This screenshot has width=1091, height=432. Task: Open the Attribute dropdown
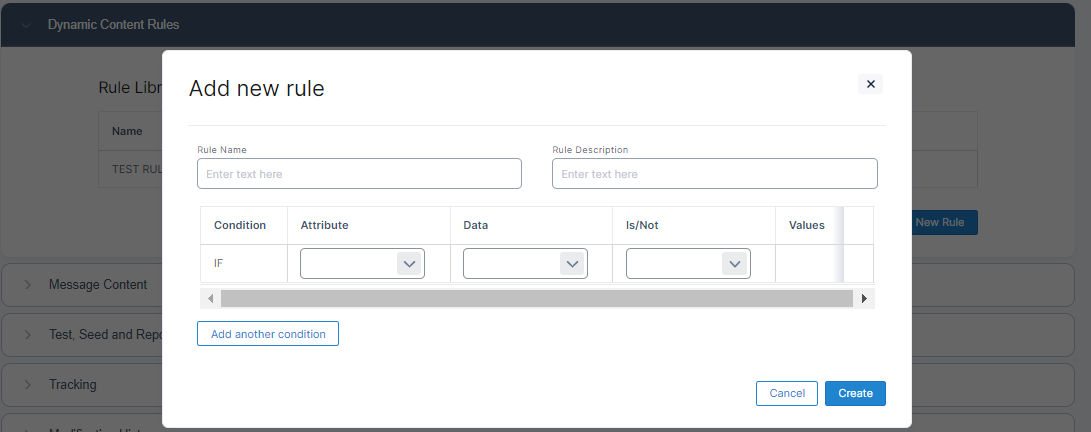coord(362,264)
